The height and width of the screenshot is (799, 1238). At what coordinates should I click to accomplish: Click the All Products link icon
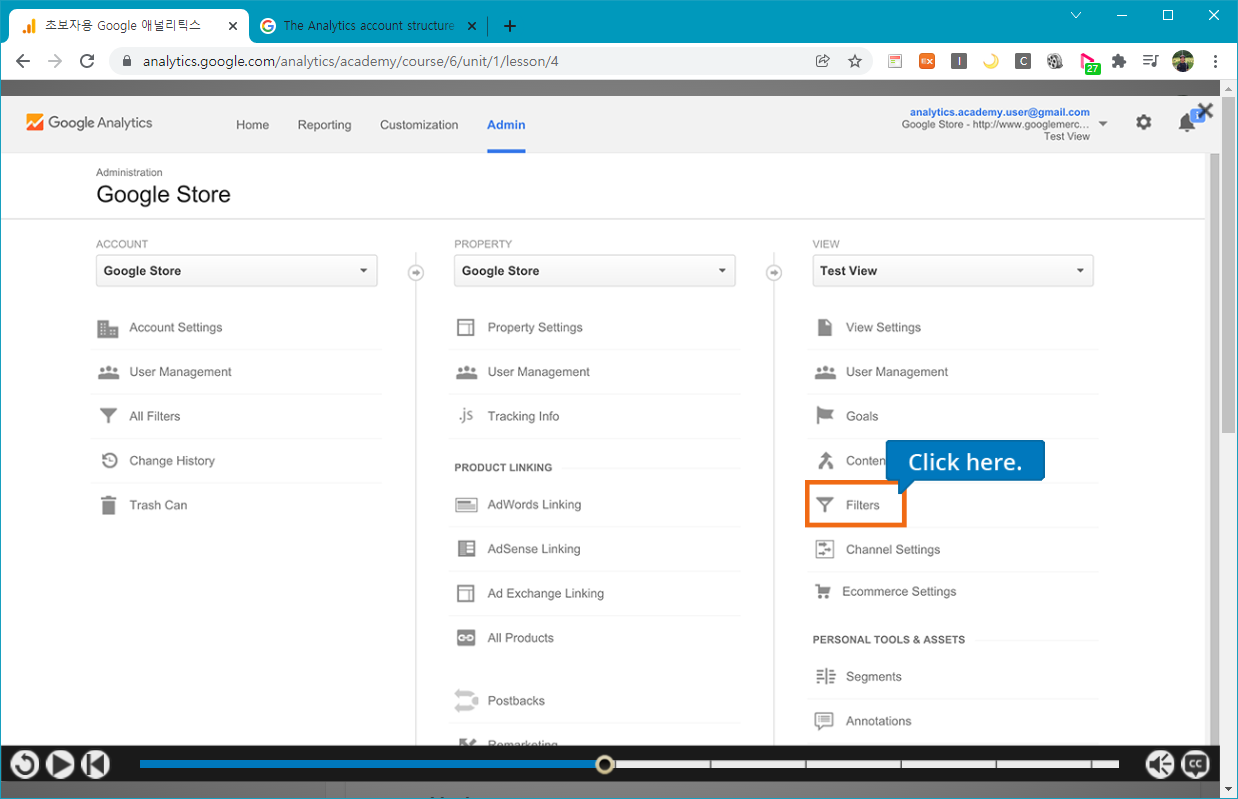click(x=466, y=638)
